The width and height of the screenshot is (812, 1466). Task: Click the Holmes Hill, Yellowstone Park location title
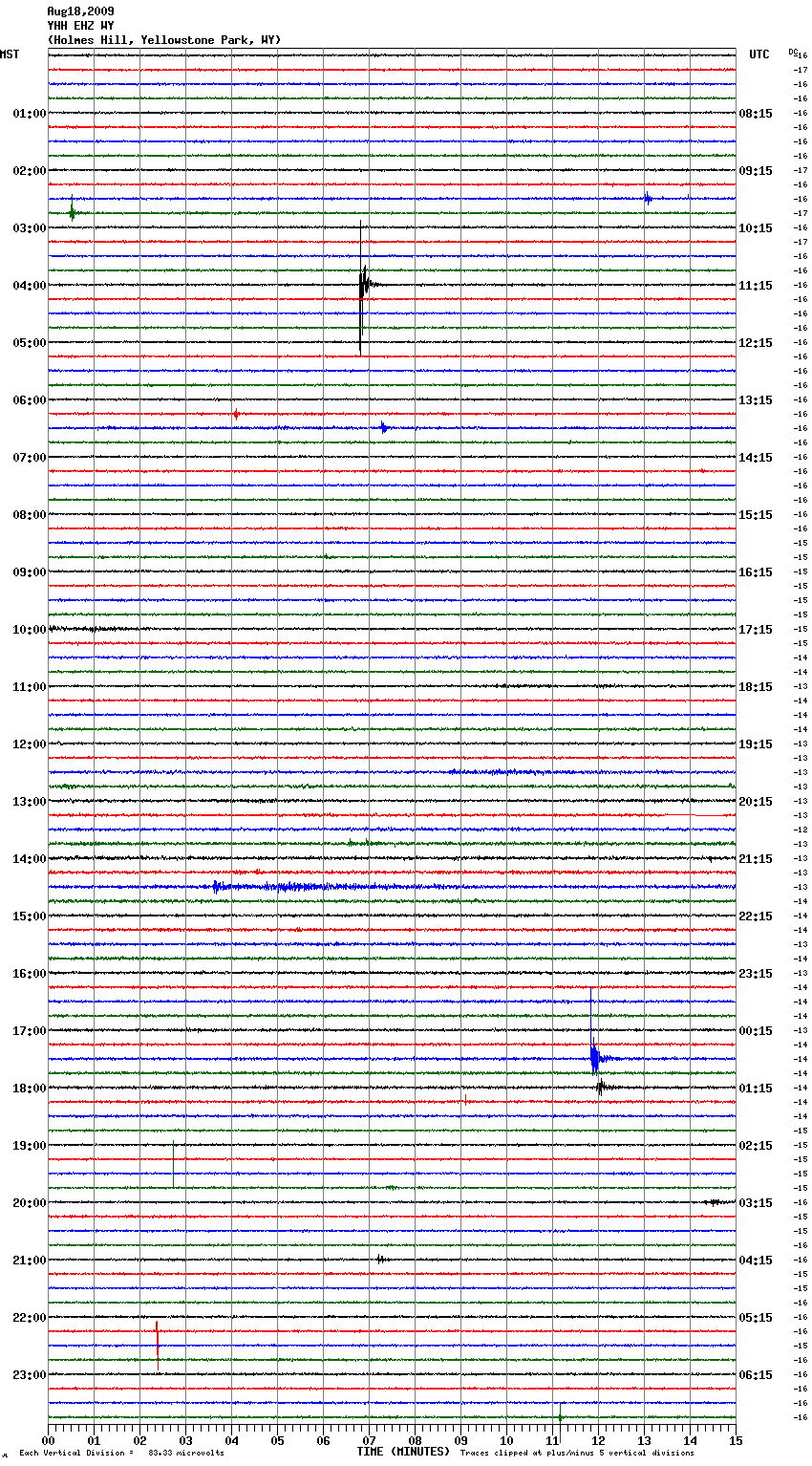point(163,40)
